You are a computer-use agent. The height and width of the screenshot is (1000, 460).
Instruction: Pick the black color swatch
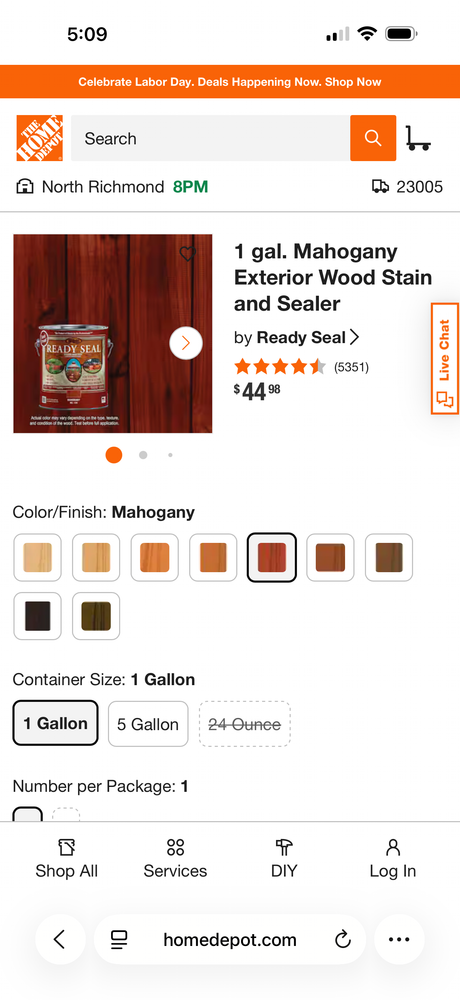(38, 616)
